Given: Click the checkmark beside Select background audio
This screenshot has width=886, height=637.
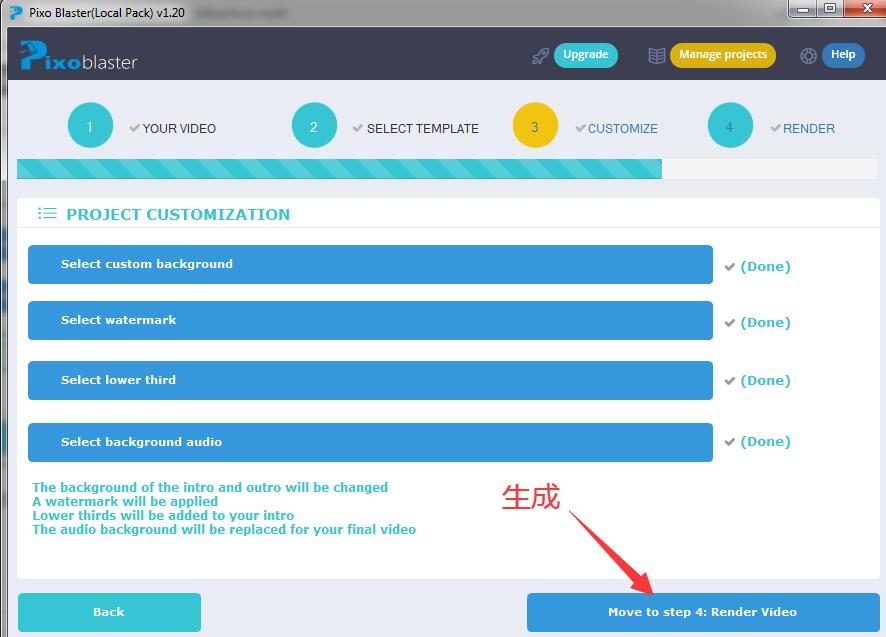Looking at the screenshot, I should pyautogui.click(x=729, y=441).
